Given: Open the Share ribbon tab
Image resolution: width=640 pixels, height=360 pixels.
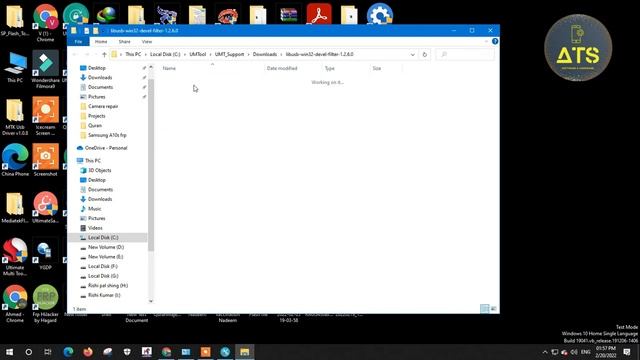Looking at the screenshot, I should click(x=124, y=42).
